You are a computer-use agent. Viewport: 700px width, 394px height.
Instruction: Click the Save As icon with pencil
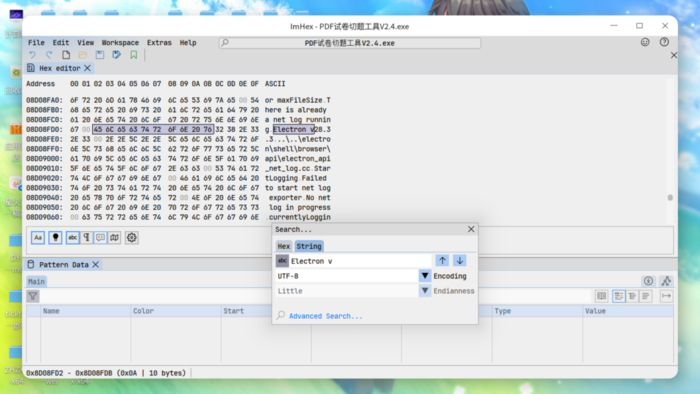[117, 55]
